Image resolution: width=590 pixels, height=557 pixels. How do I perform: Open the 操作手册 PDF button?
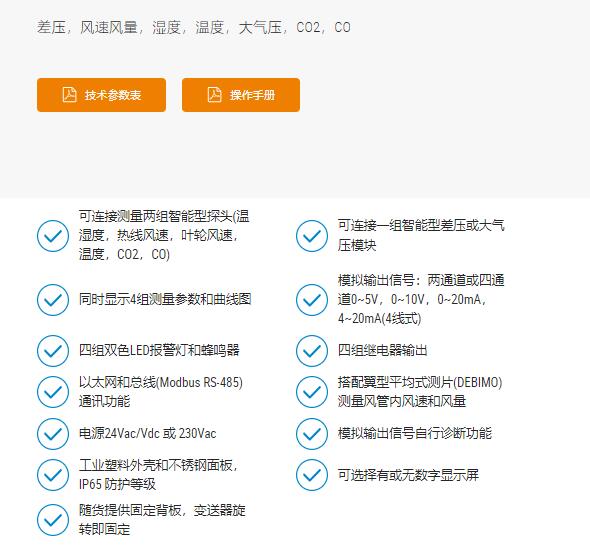click(x=241, y=95)
